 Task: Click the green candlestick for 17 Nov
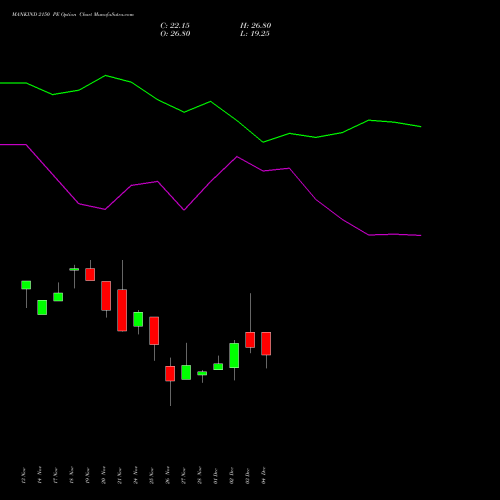point(58,297)
